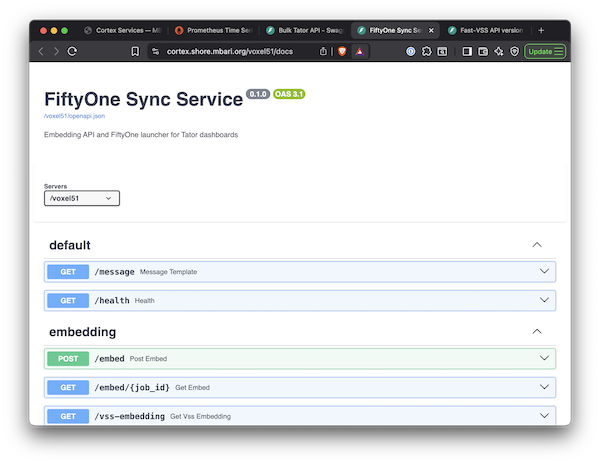
Task: Expand the GET /vss-embedding endpoint chevron
Action: (544, 416)
